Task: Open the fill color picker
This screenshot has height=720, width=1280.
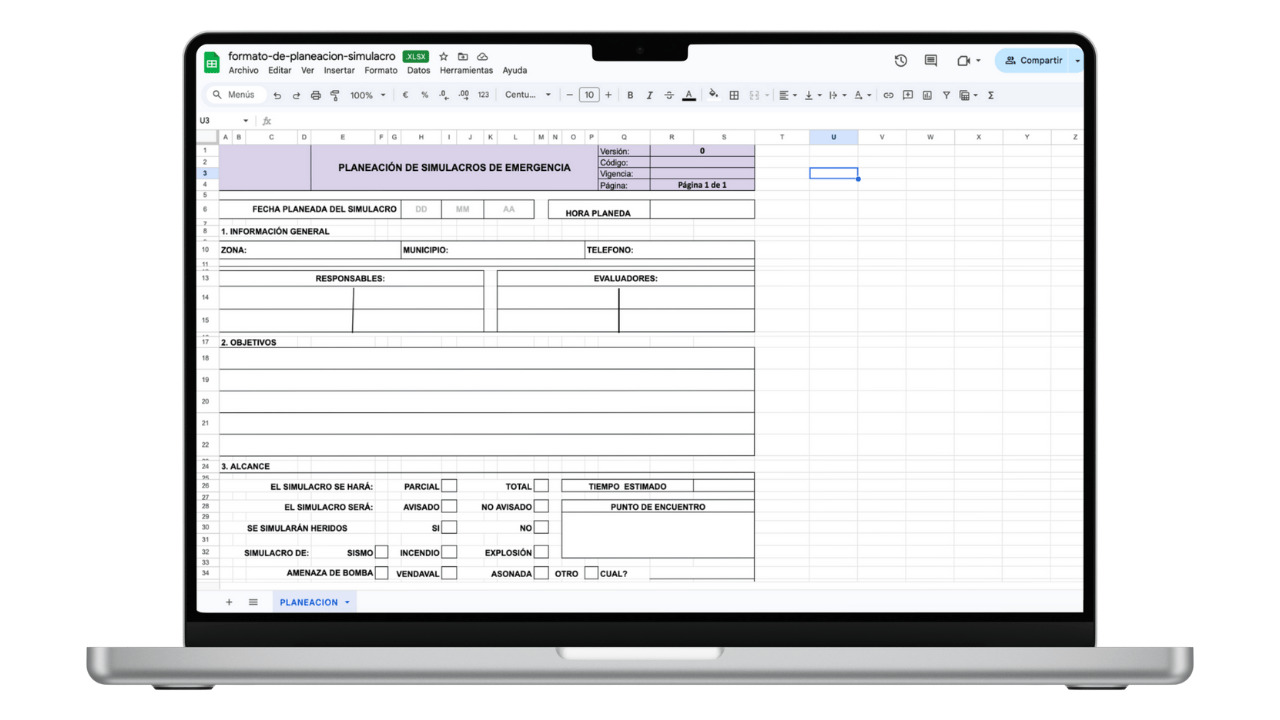Action: [713, 95]
